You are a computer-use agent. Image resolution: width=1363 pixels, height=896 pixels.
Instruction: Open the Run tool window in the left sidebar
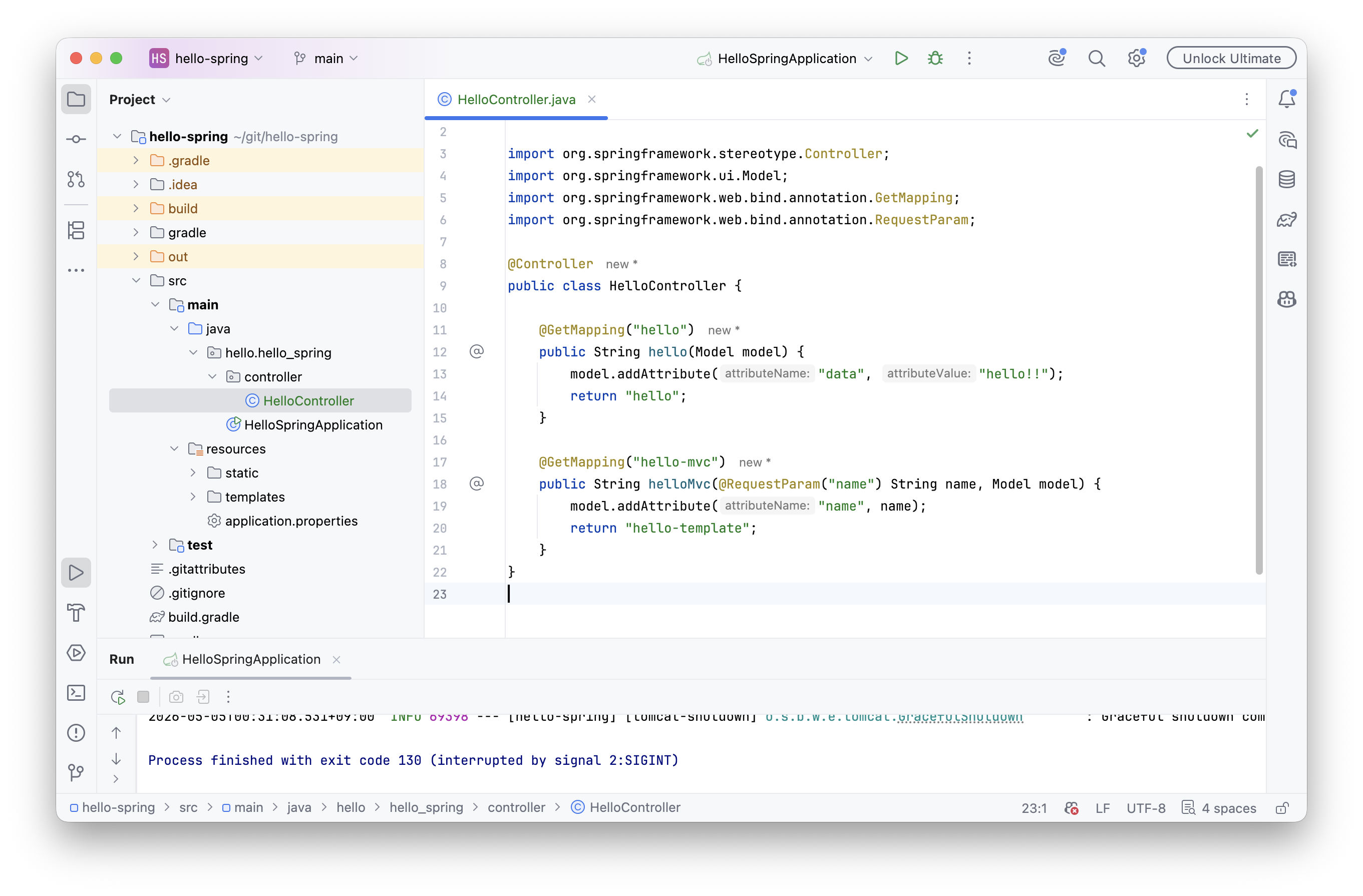point(76,573)
